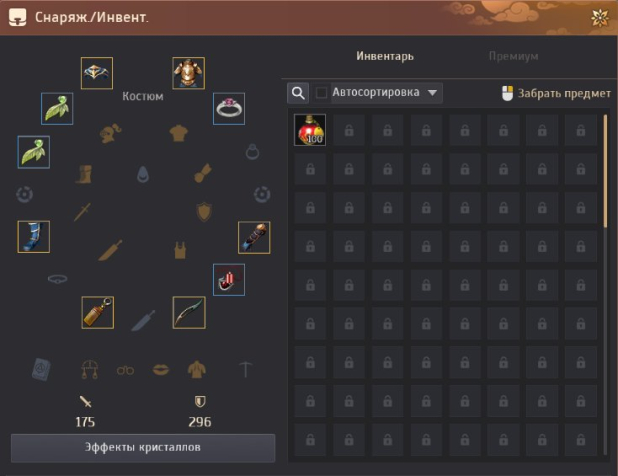Select the curved bow weapon slot
The image size is (618, 476).
coord(189,312)
